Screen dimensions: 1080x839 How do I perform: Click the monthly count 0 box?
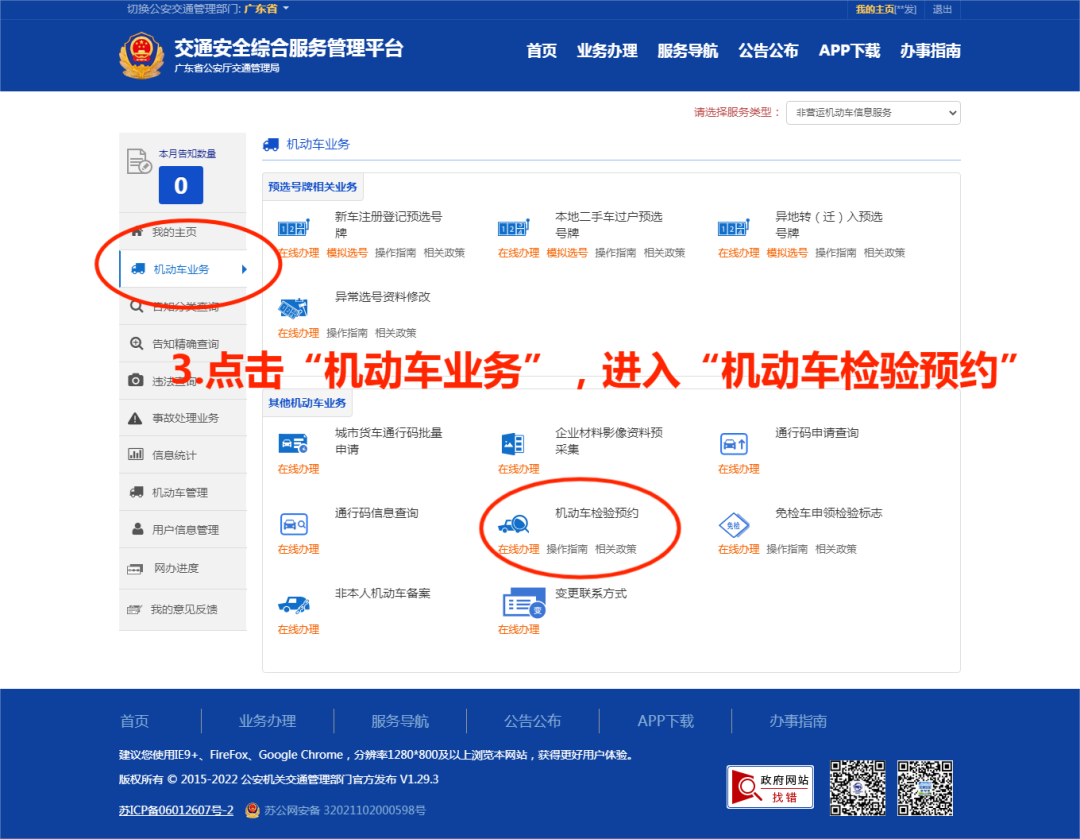[181, 185]
